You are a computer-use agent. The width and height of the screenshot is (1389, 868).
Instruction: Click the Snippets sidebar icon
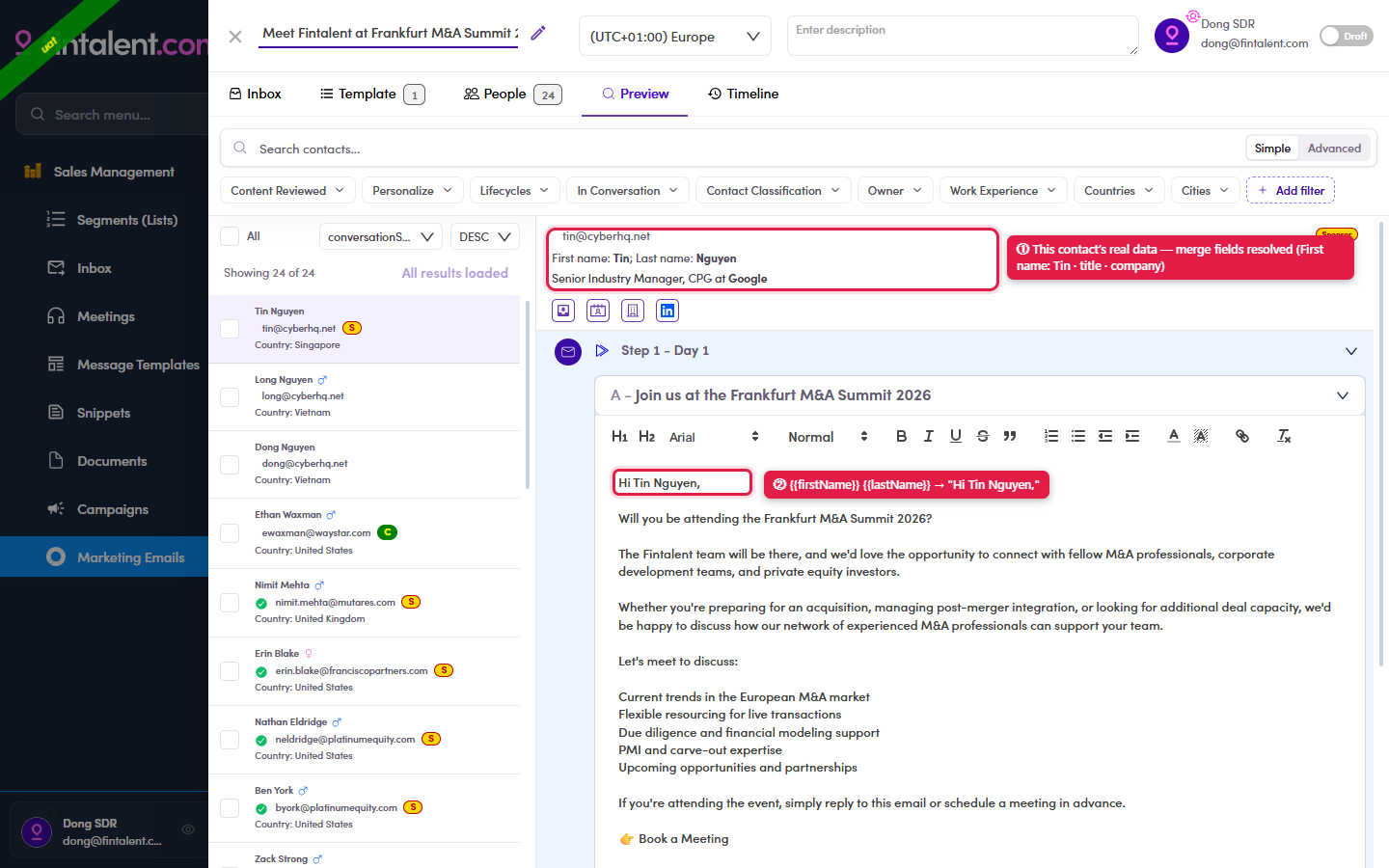click(x=56, y=413)
